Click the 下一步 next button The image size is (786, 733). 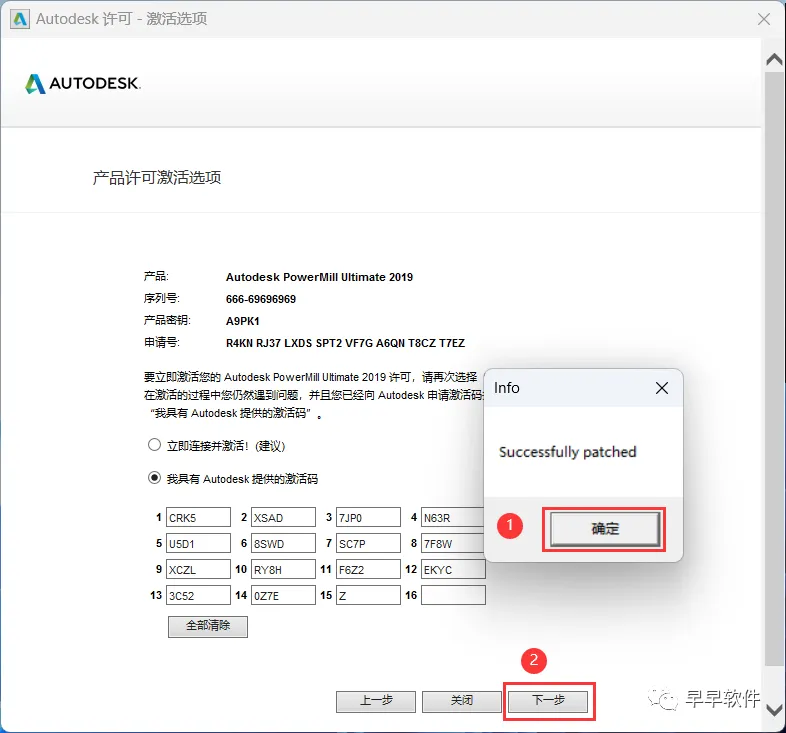548,701
